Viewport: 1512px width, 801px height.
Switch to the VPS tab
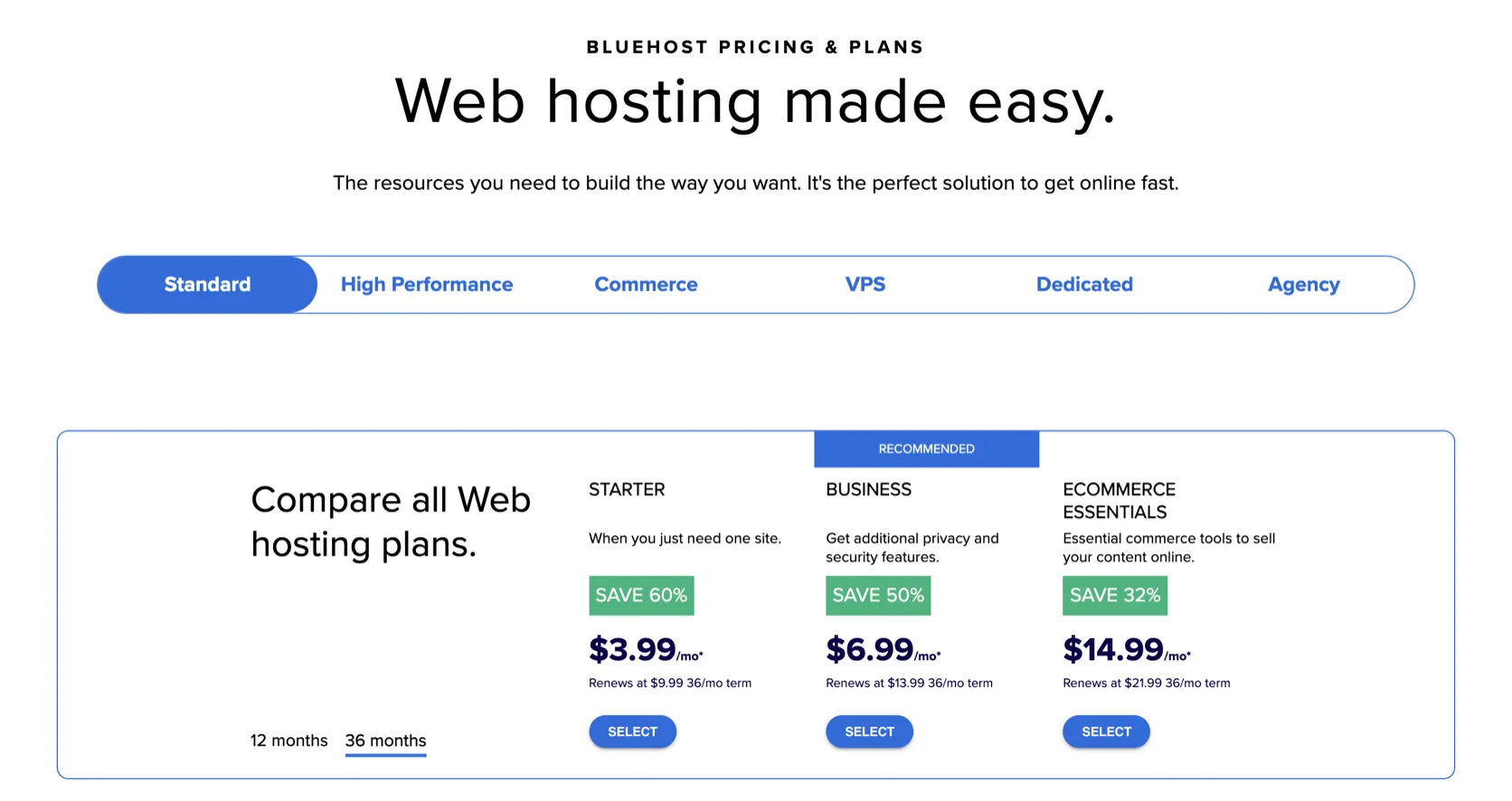pos(865,285)
